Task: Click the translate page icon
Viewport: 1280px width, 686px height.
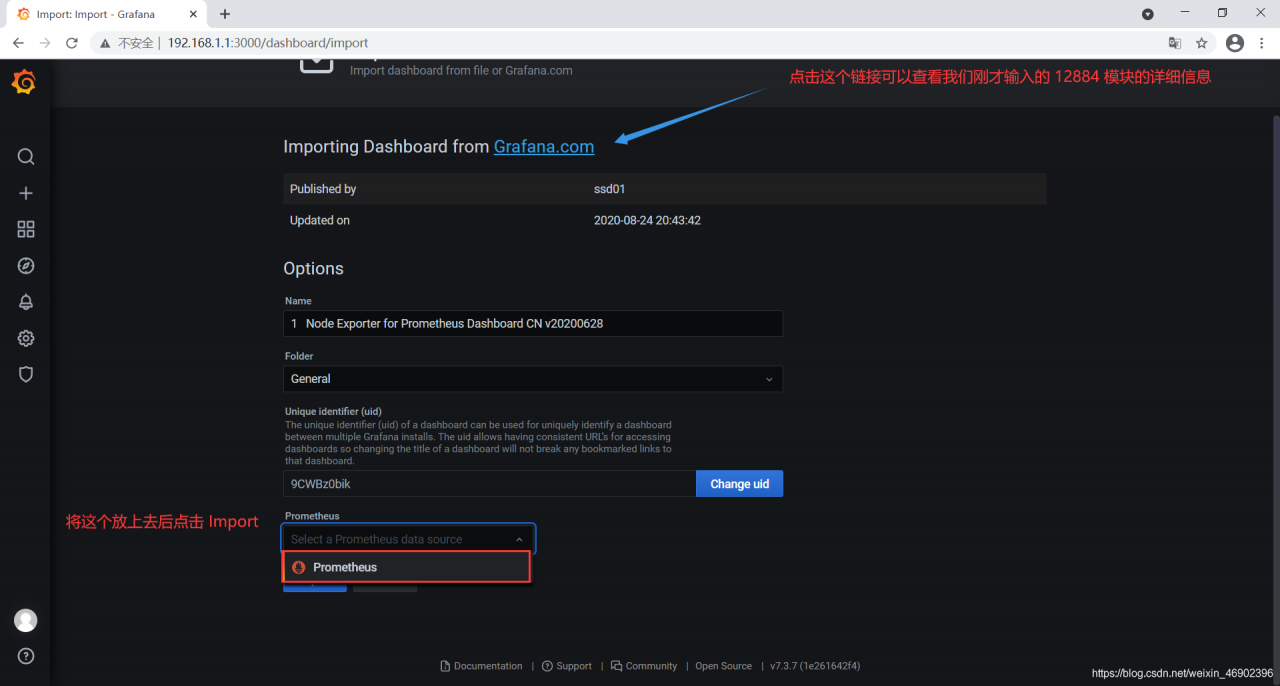Action: point(1175,43)
